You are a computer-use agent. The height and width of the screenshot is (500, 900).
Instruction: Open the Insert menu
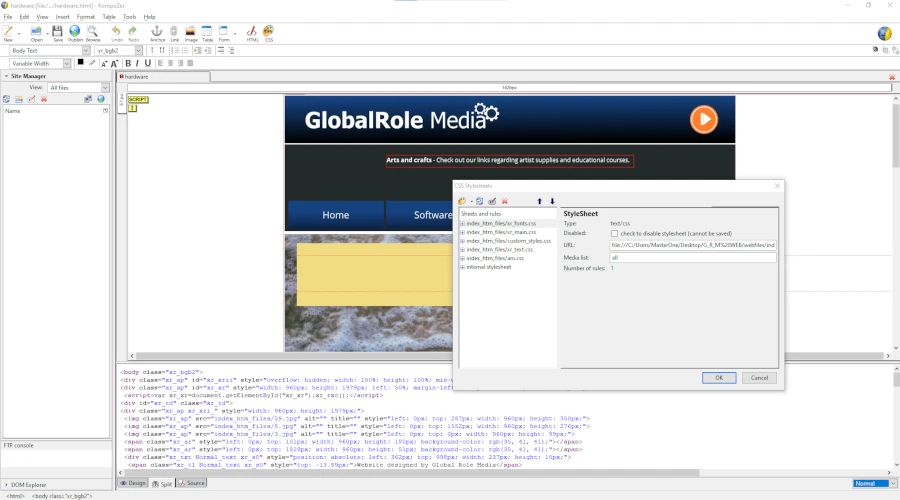point(63,17)
